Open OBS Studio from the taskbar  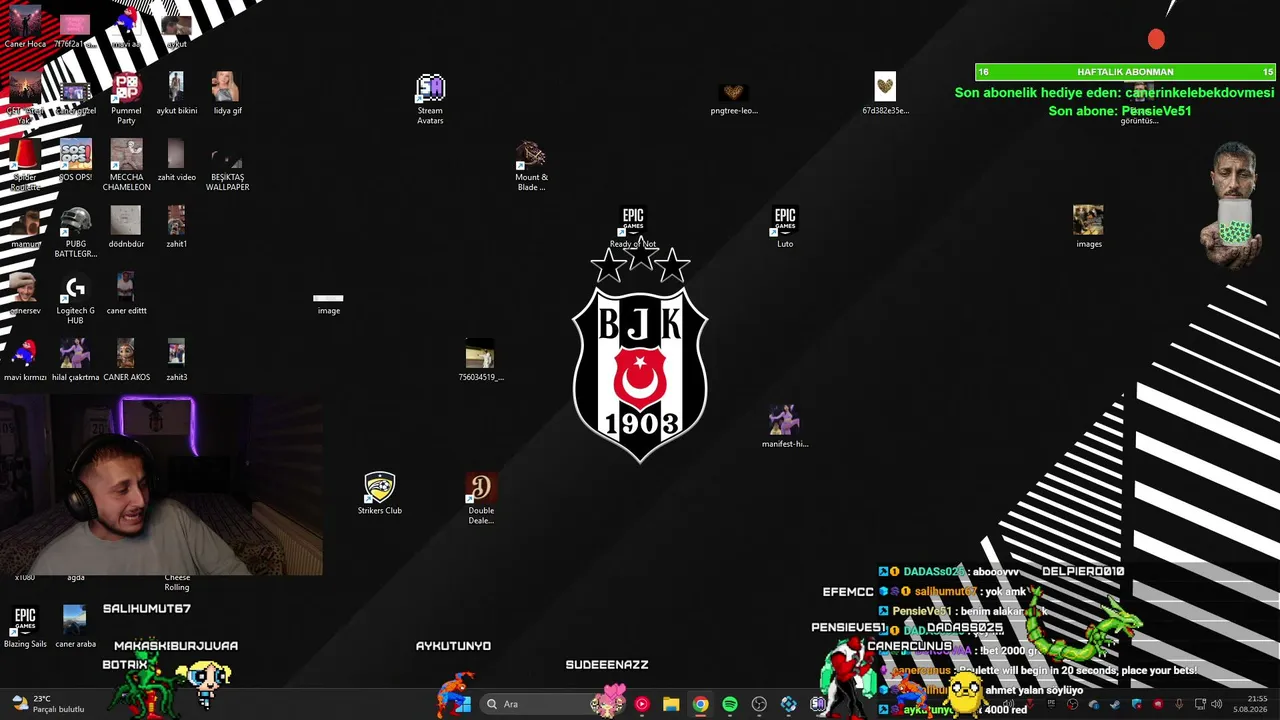759,704
